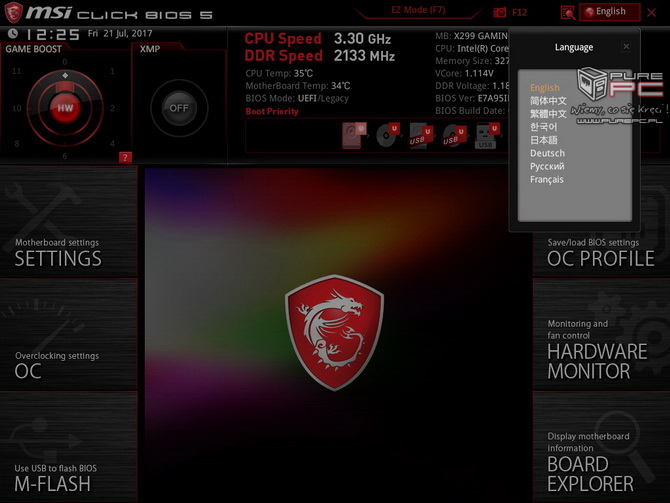This screenshot has height=503, width=670.
Task: Choose Deutsch in the Language list
Action: [547, 153]
